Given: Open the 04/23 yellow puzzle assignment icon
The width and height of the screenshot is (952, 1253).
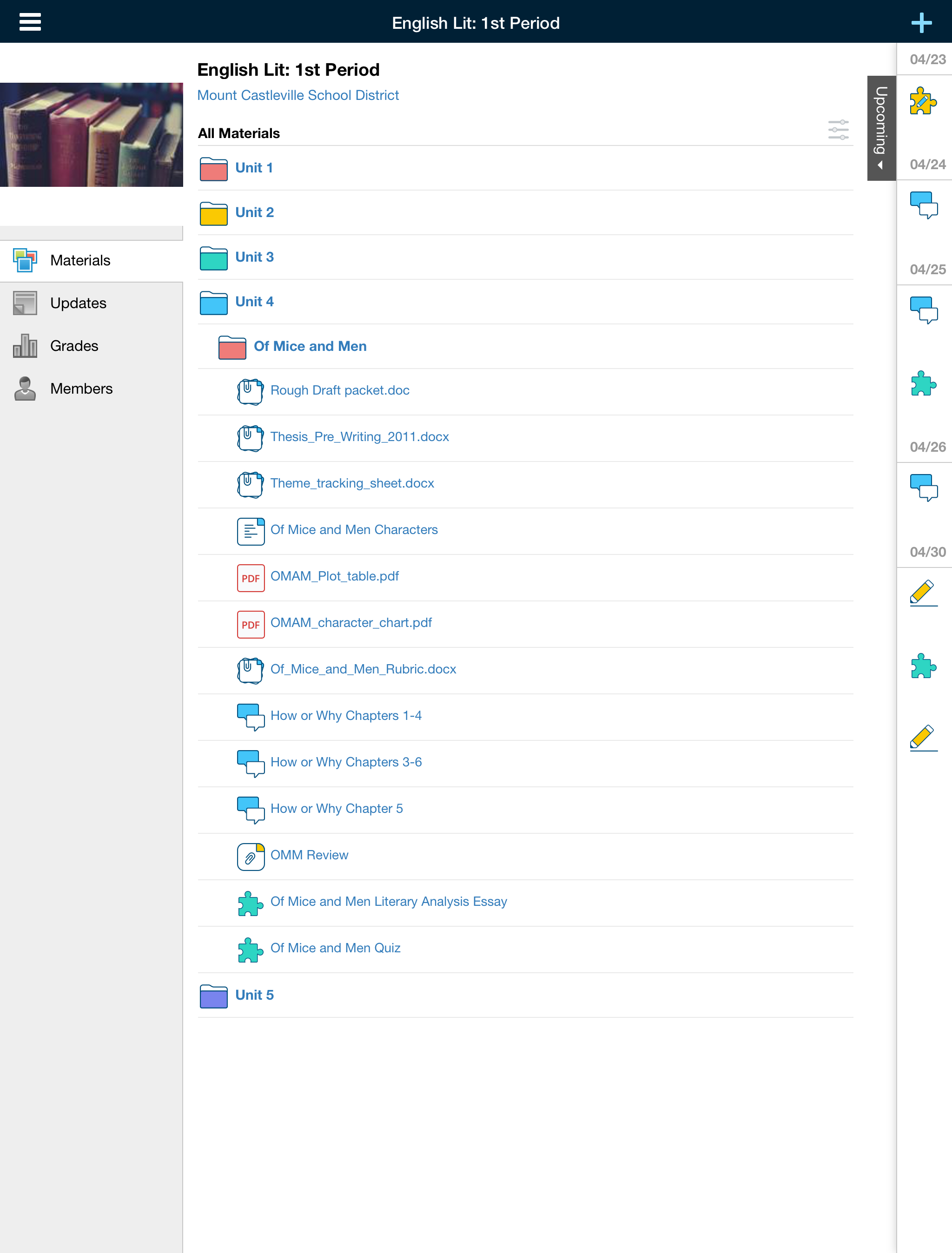Looking at the screenshot, I should pos(923,101).
